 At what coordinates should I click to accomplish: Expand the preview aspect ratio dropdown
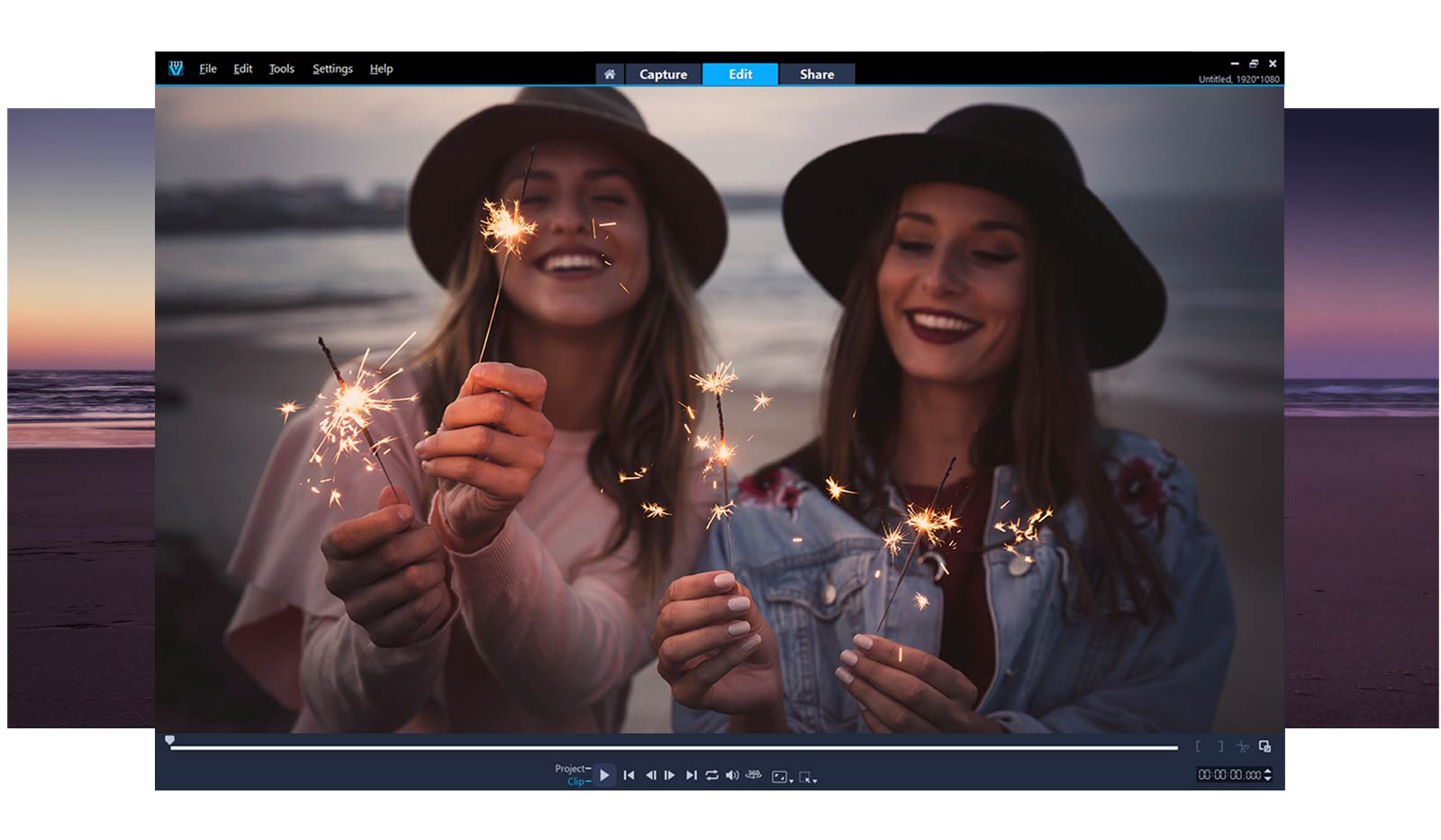coord(782,777)
